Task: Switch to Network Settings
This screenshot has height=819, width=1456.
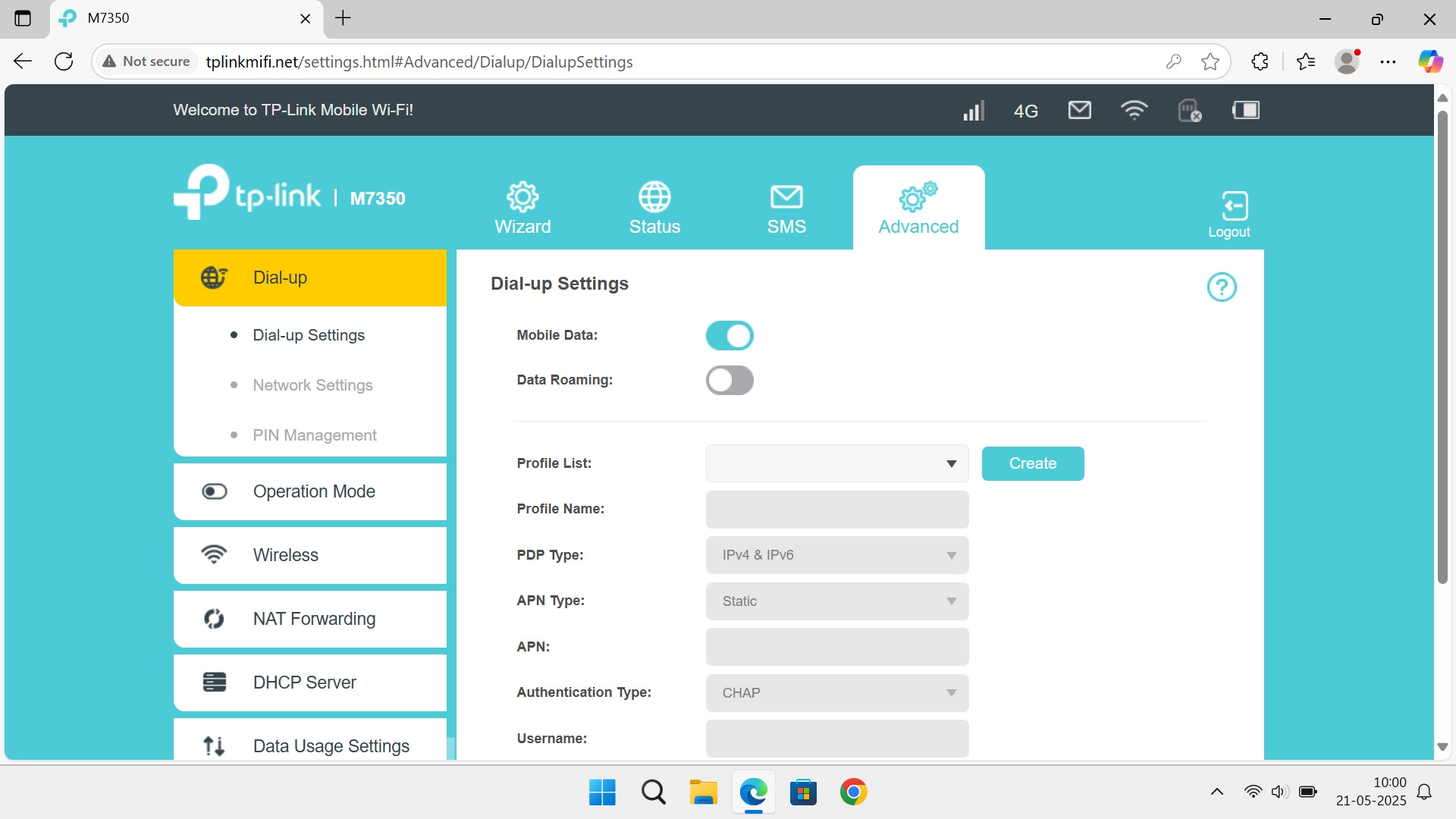Action: coord(312,385)
